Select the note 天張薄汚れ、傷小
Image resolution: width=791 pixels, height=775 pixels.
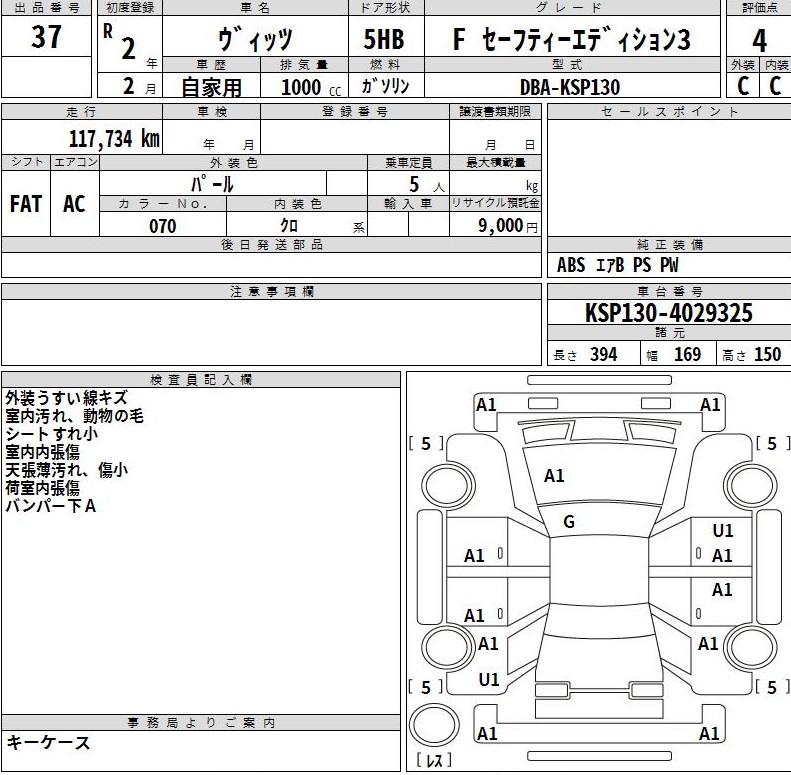67,470
